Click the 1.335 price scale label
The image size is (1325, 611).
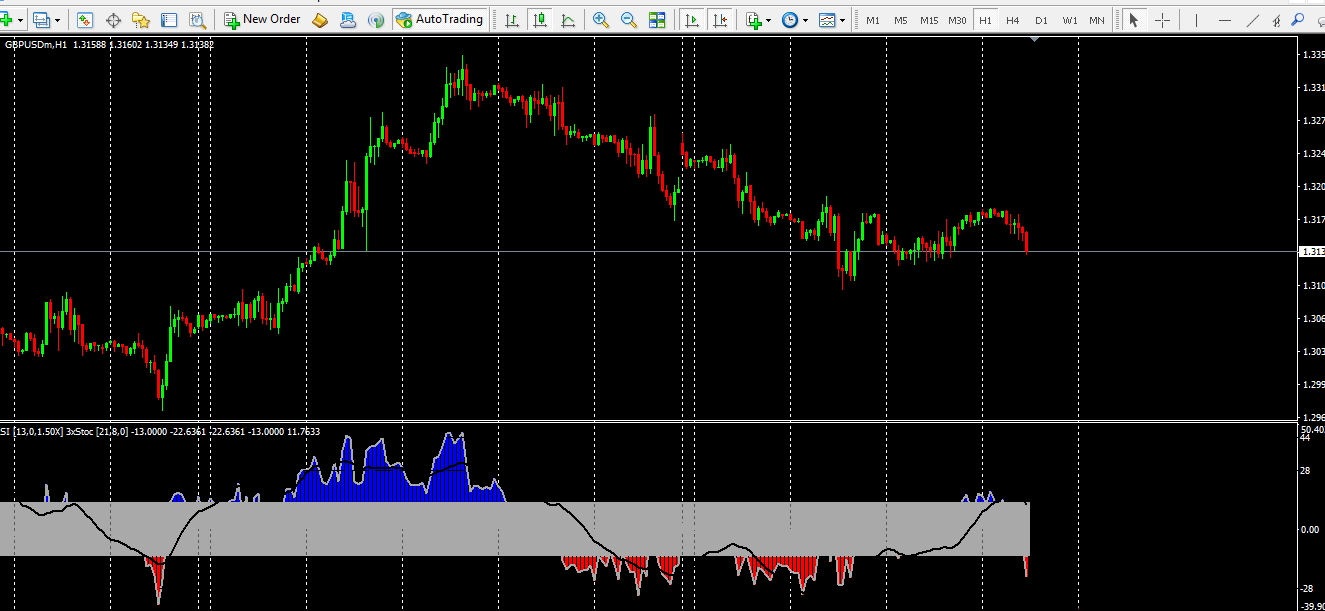coord(1313,55)
